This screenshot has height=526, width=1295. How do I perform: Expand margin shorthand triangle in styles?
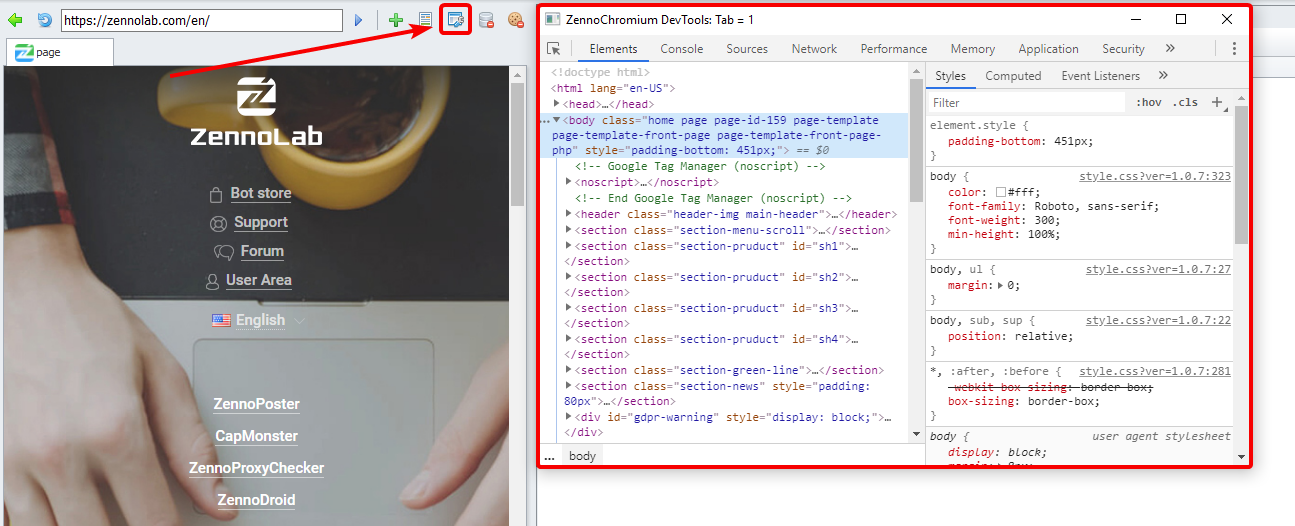point(1002,286)
